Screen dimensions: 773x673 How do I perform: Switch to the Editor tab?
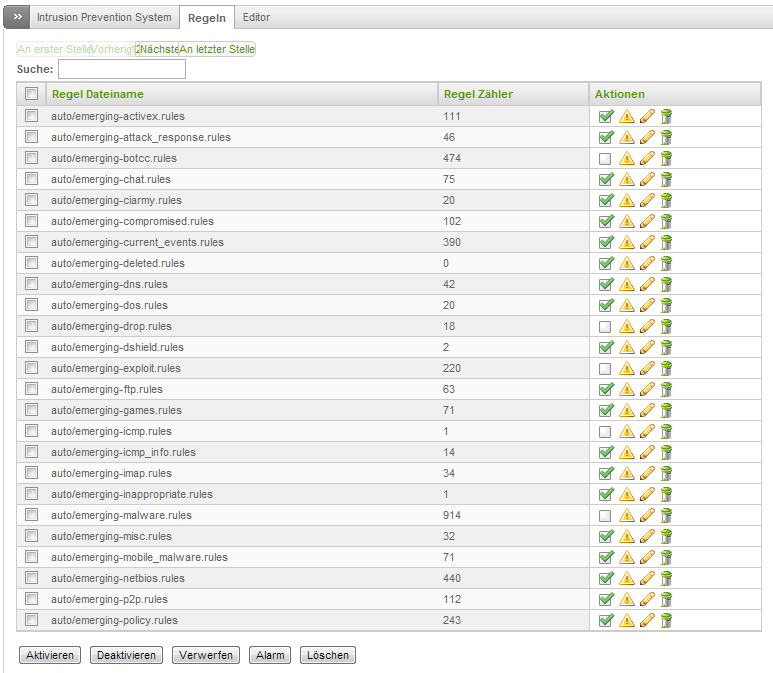[256, 17]
